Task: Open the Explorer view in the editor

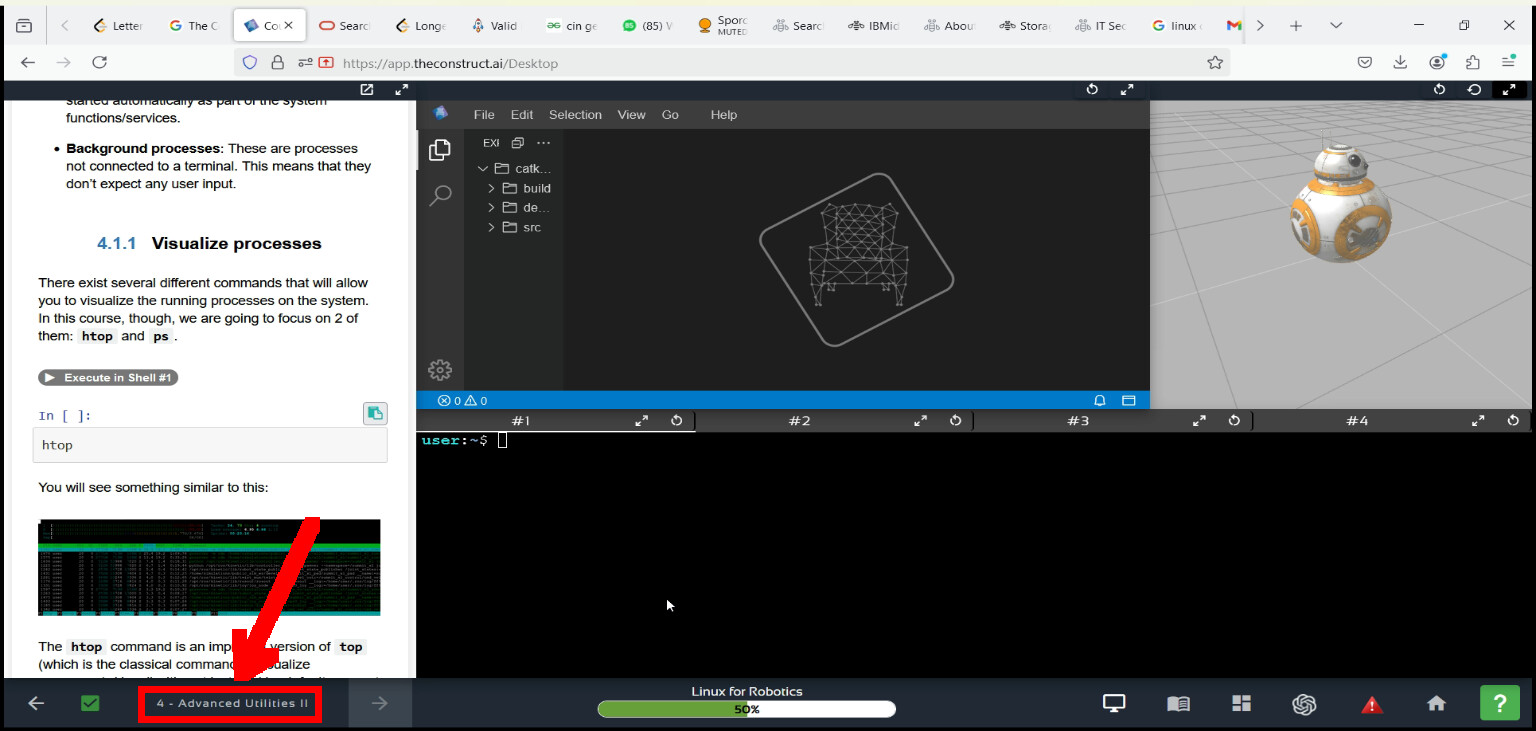Action: point(440,150)
